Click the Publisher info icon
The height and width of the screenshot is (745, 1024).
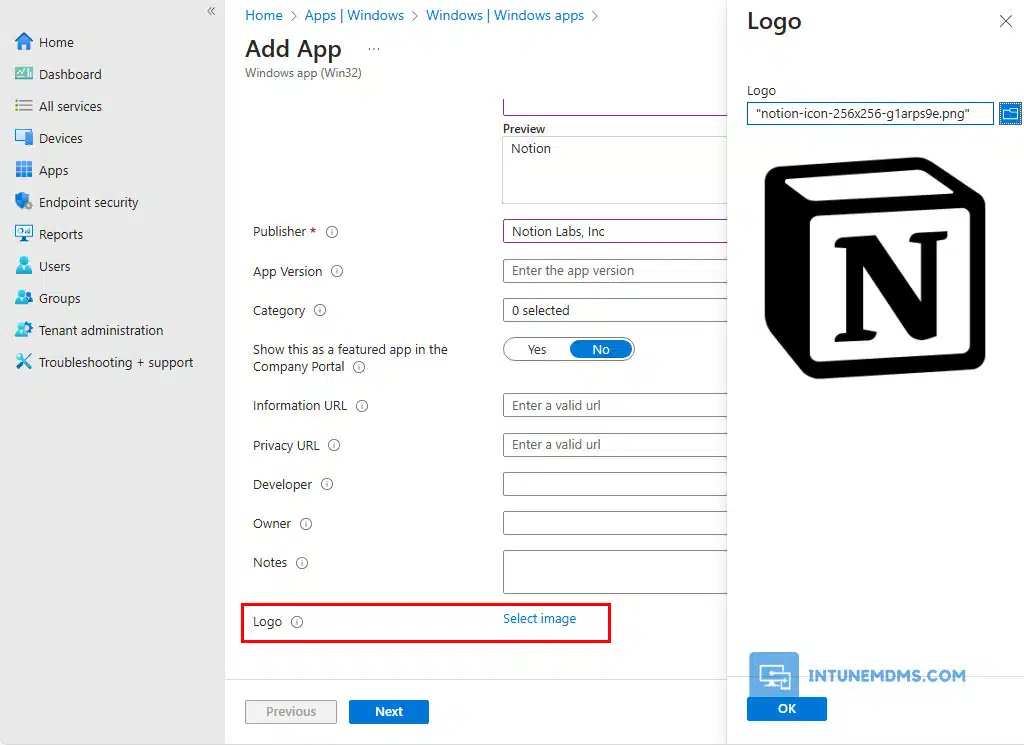tap(332, 232)
